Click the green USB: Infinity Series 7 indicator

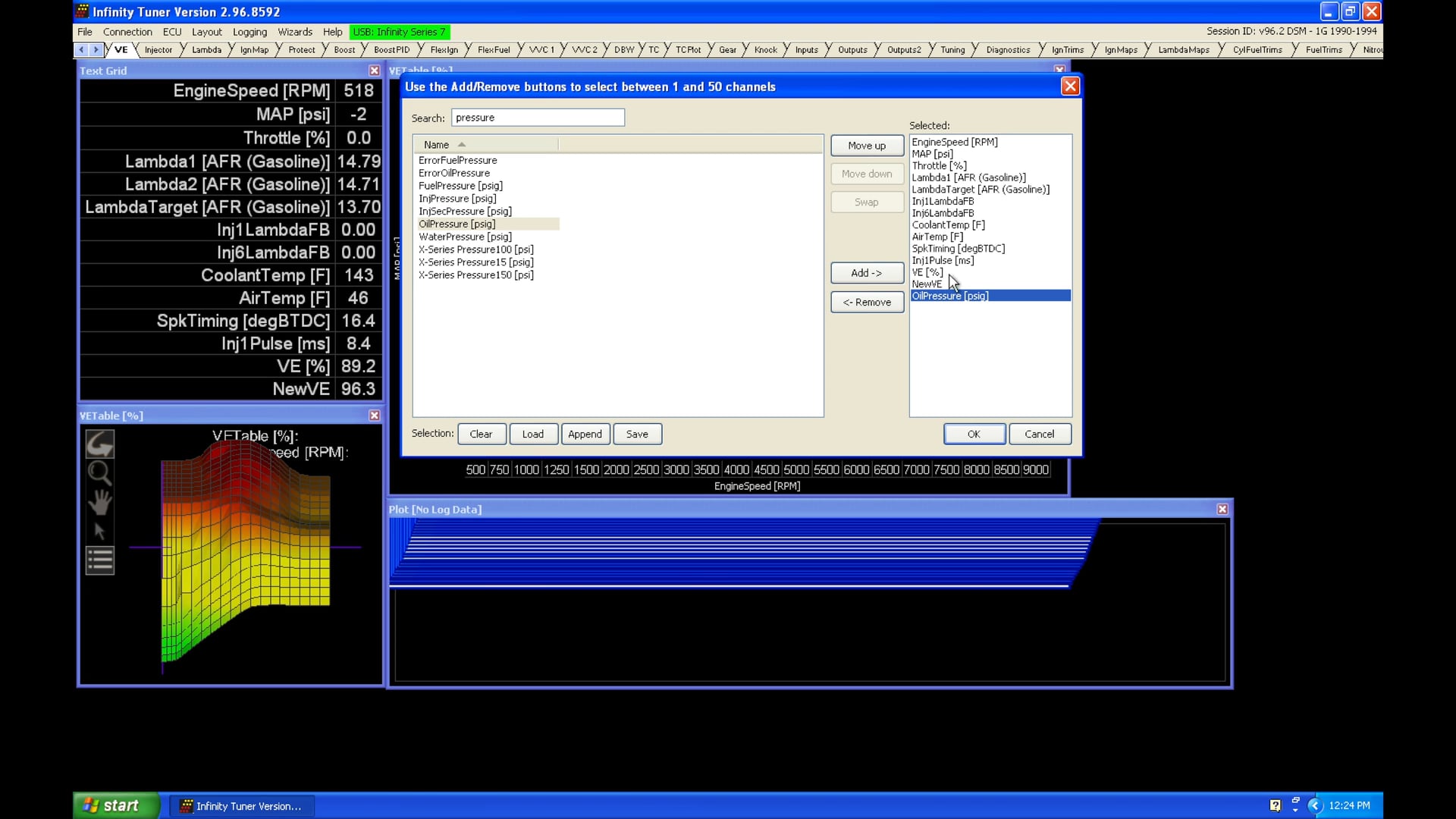tap(400, 32)
